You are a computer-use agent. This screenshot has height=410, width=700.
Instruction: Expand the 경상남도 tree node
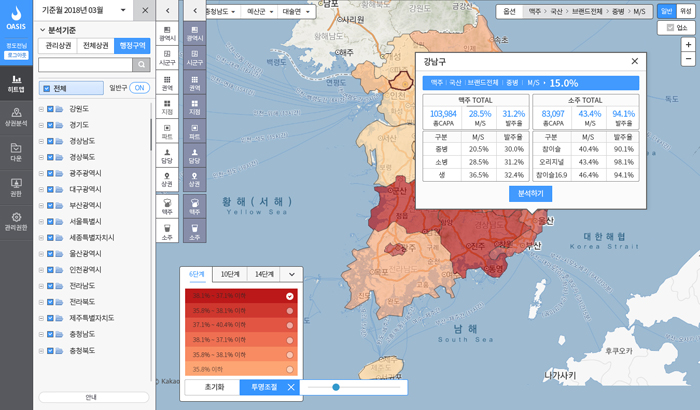click(x=41, y=141)
